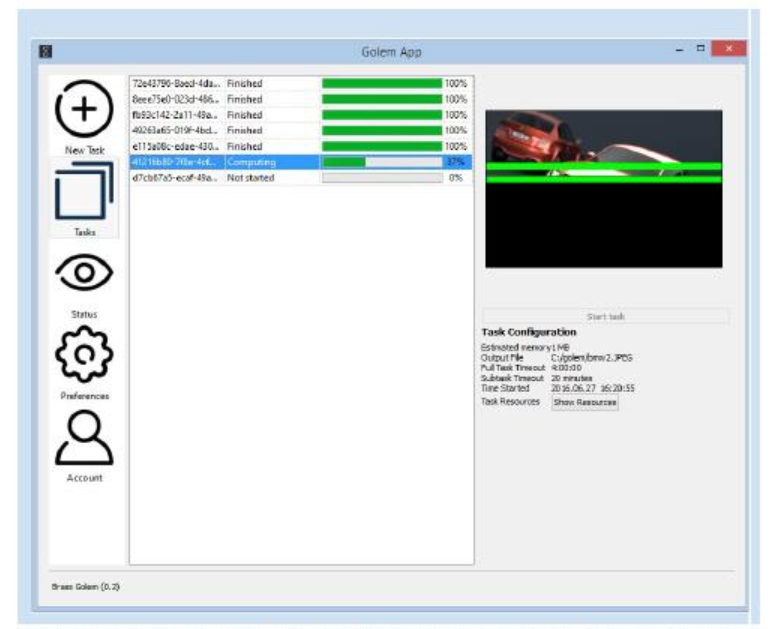Viewport: 776px width, 629px height.
Task: Select task row 72e43796-8aed-4da
Action: point(300,84)
